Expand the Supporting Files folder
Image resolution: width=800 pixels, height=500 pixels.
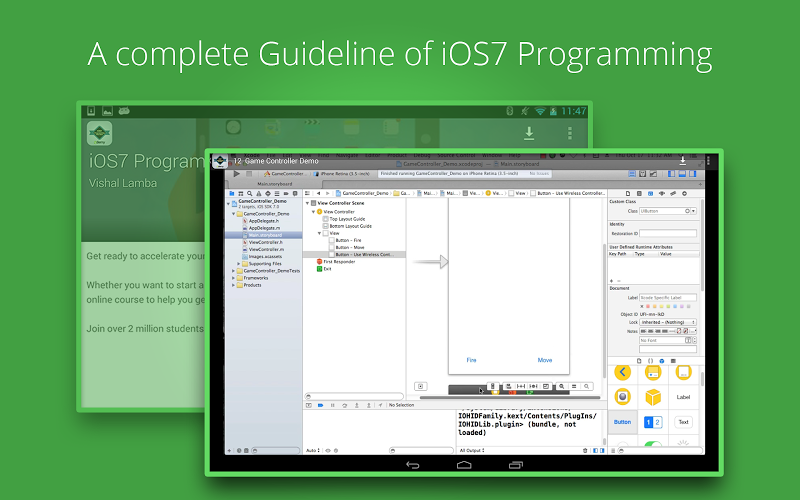tap(238, 264)
